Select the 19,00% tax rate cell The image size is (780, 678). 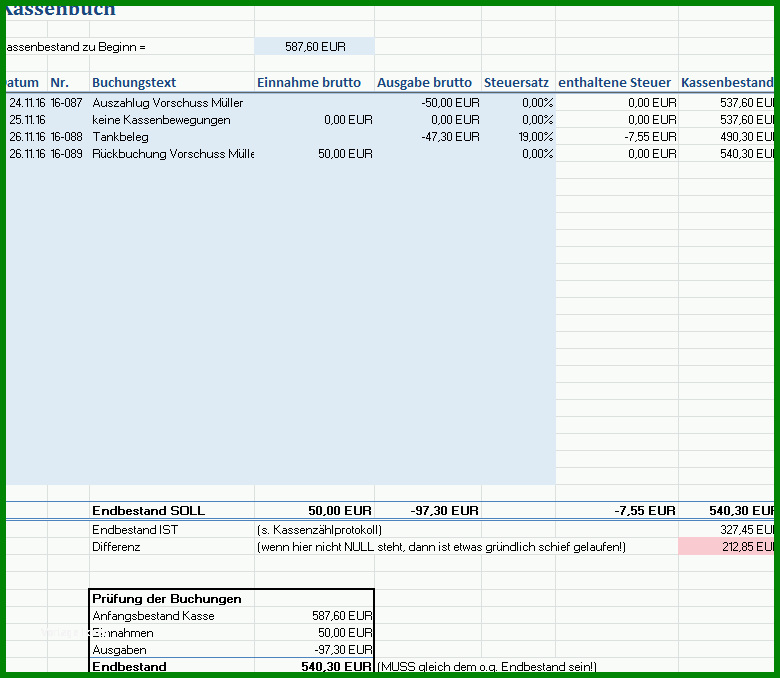518,137
